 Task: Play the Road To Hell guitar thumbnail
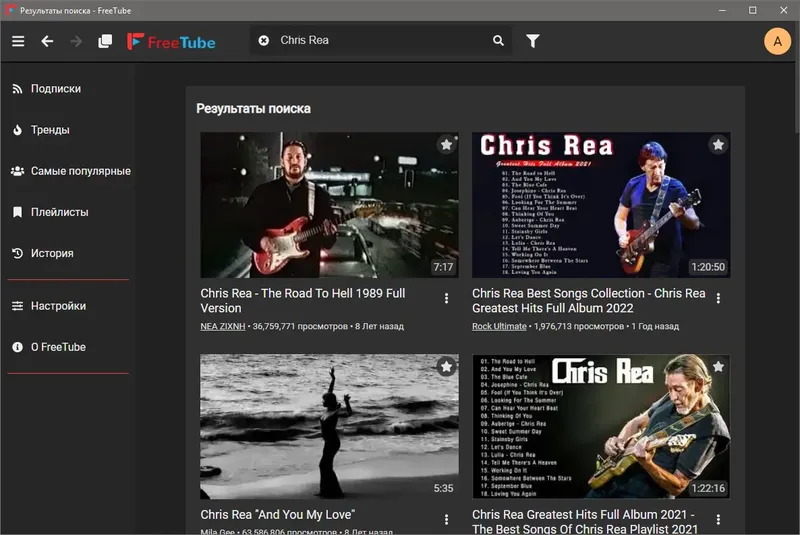tap(329, 205)
